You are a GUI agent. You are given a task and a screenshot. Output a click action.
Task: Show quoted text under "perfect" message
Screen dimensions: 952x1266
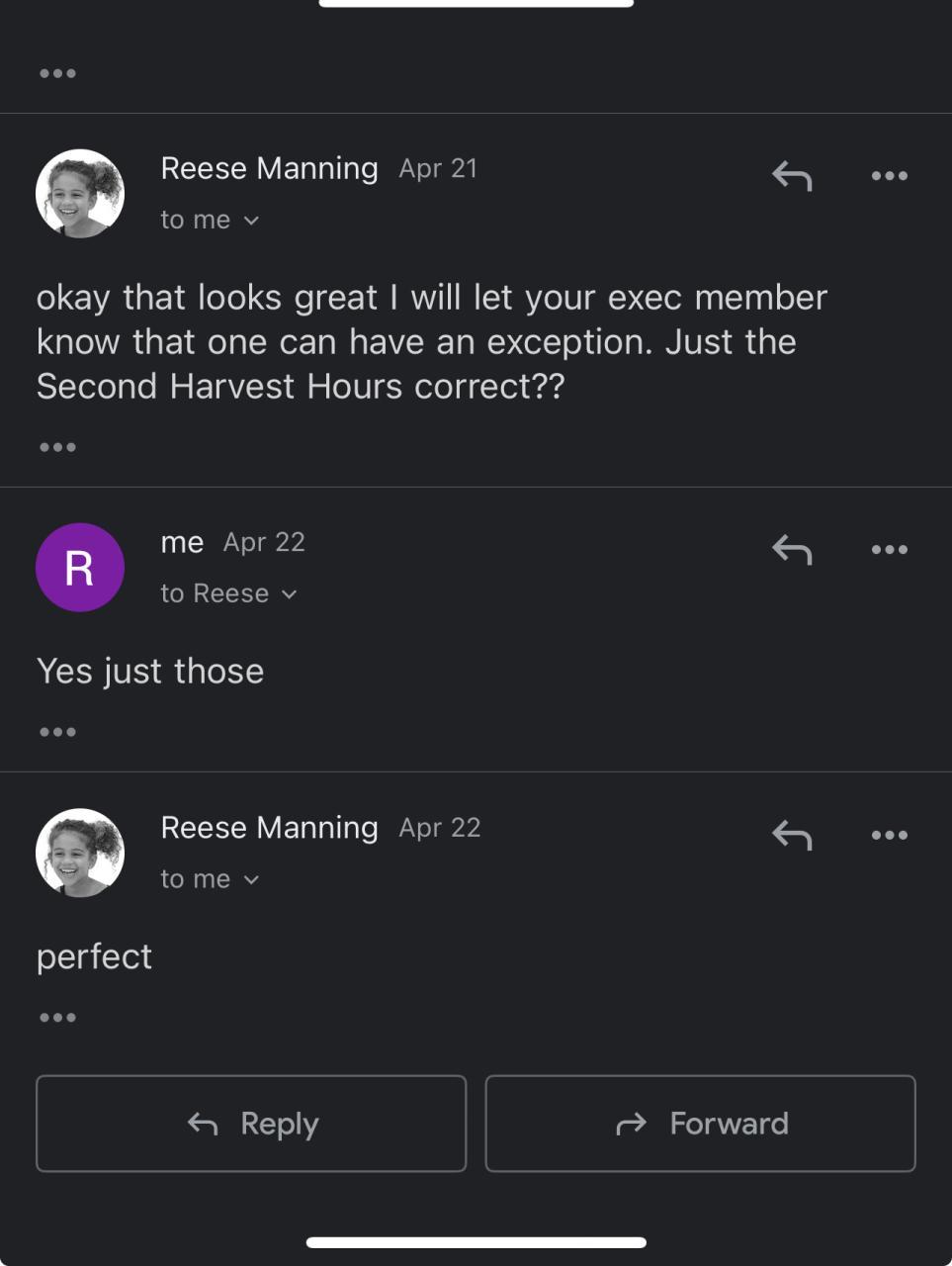pyautogui.click(x=57, y=1017)
